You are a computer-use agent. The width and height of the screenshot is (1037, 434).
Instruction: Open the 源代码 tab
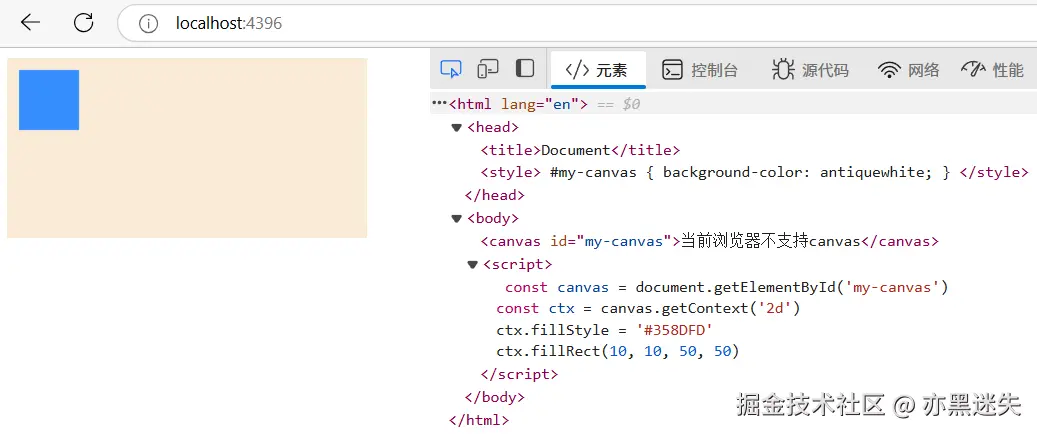click(x=810, y=69)
